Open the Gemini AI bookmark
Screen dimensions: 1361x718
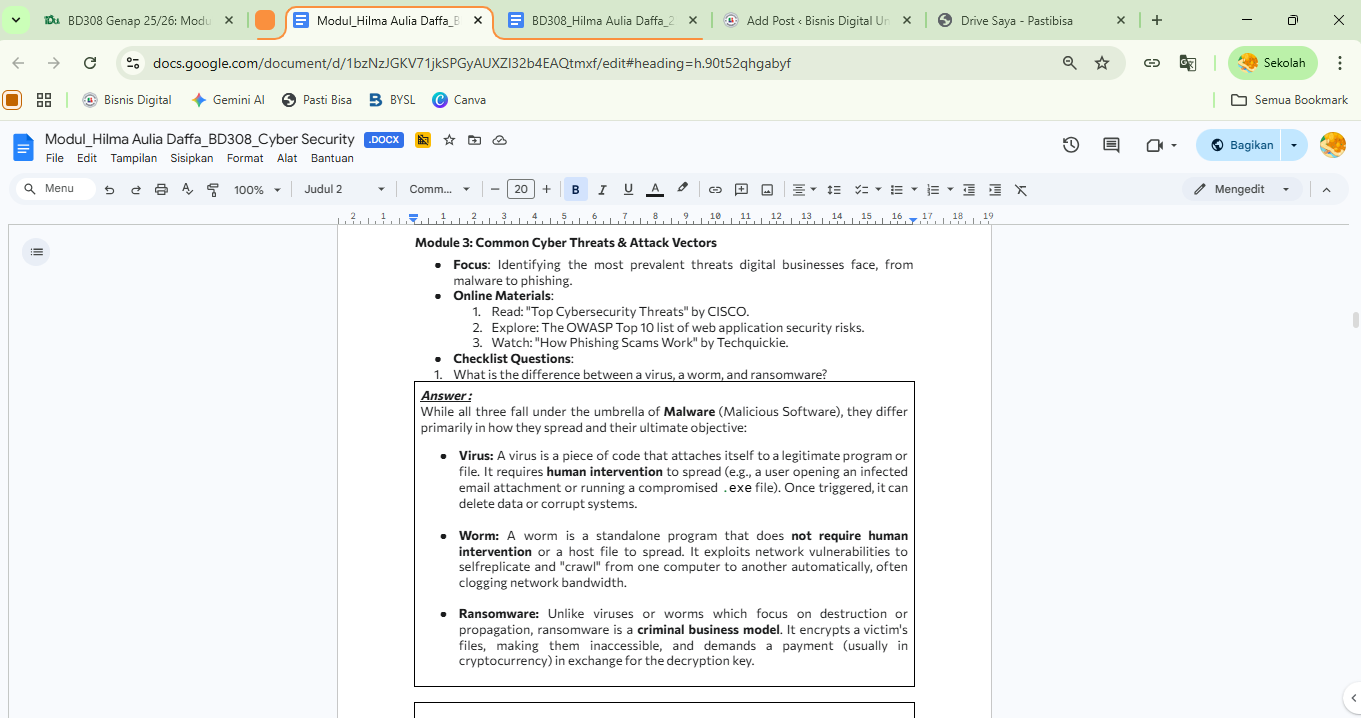coord(228,100)
